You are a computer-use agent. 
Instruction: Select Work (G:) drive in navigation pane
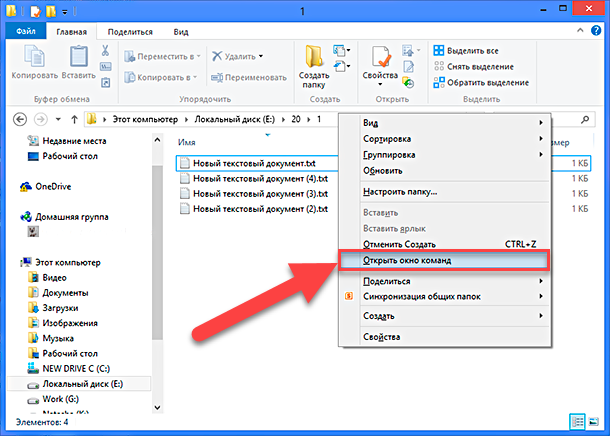53,399
